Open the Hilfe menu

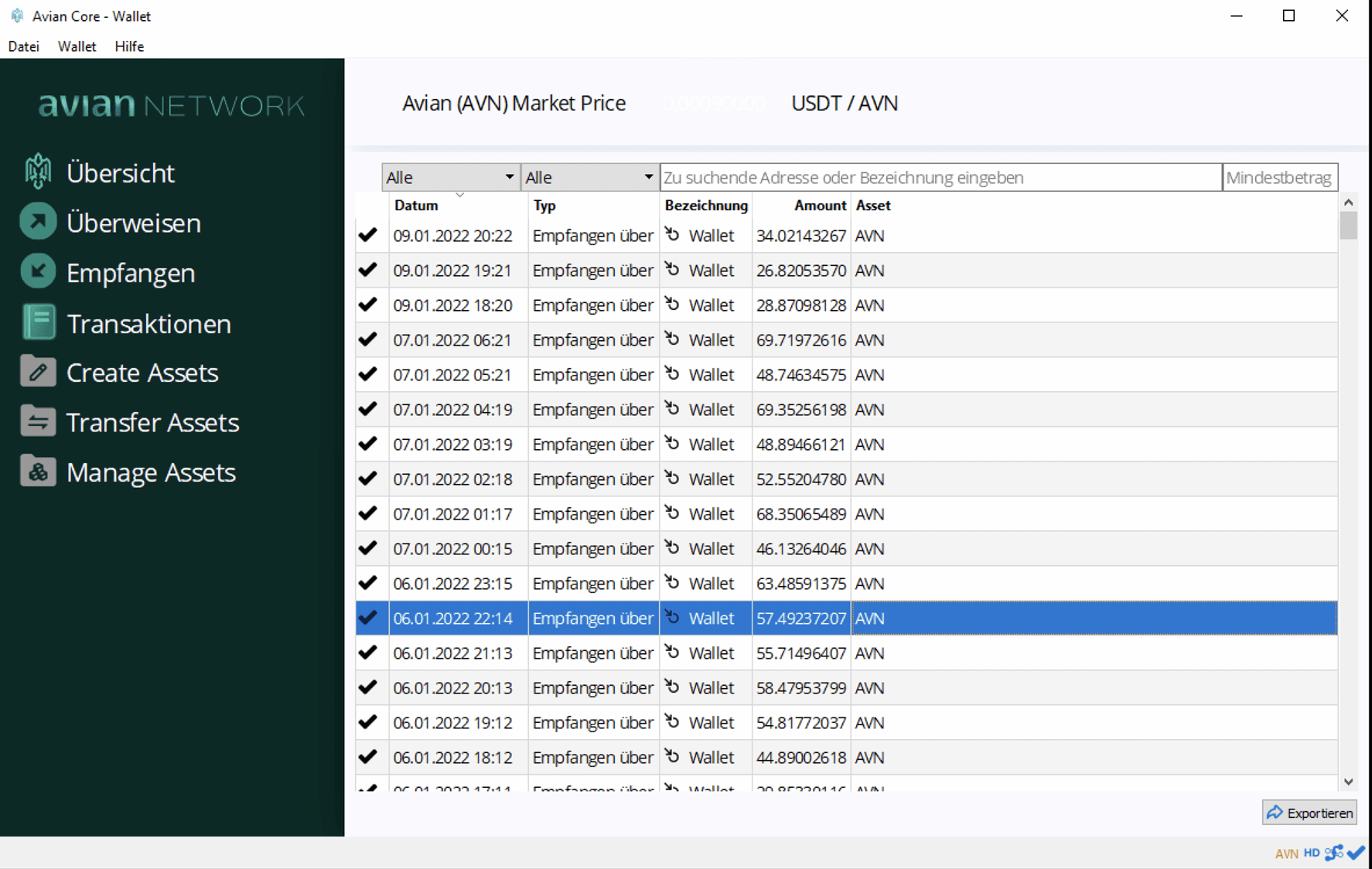tap(129, 46)
